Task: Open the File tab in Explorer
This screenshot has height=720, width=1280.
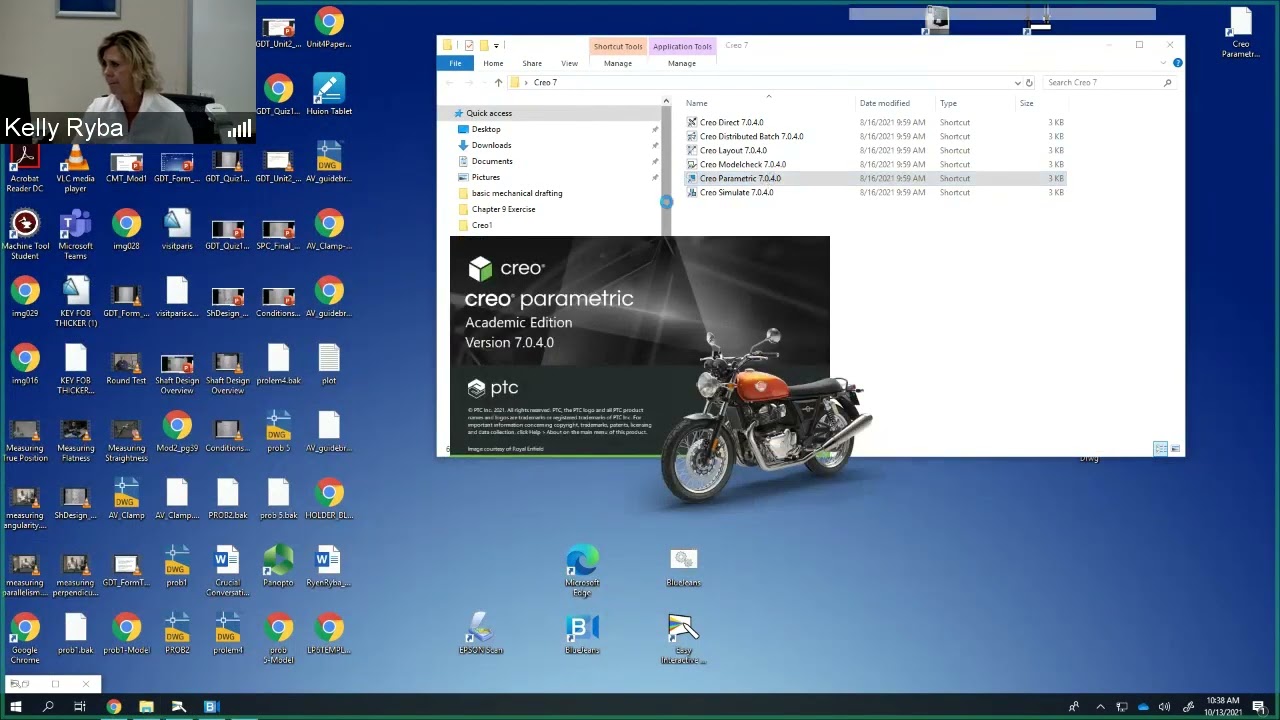Action: coord(455,63)
